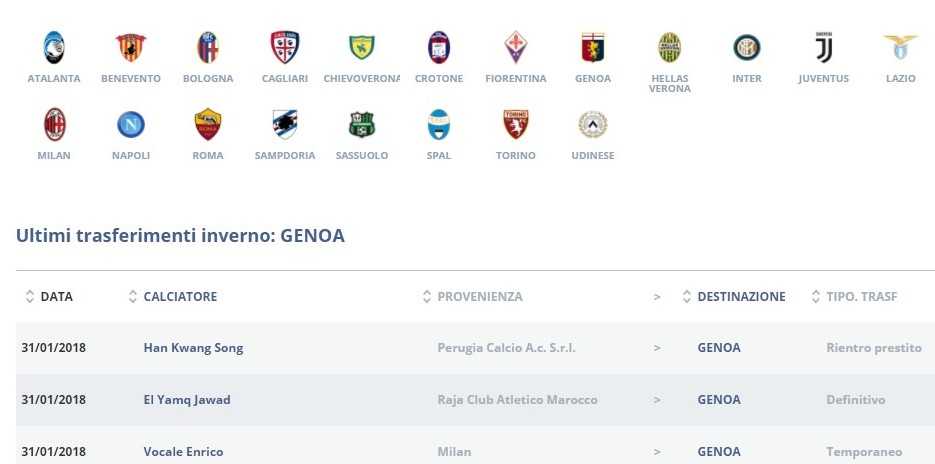This screenshot has width=935, height=464.
Task: Open the Inter club crest
Action: (746, 47)
